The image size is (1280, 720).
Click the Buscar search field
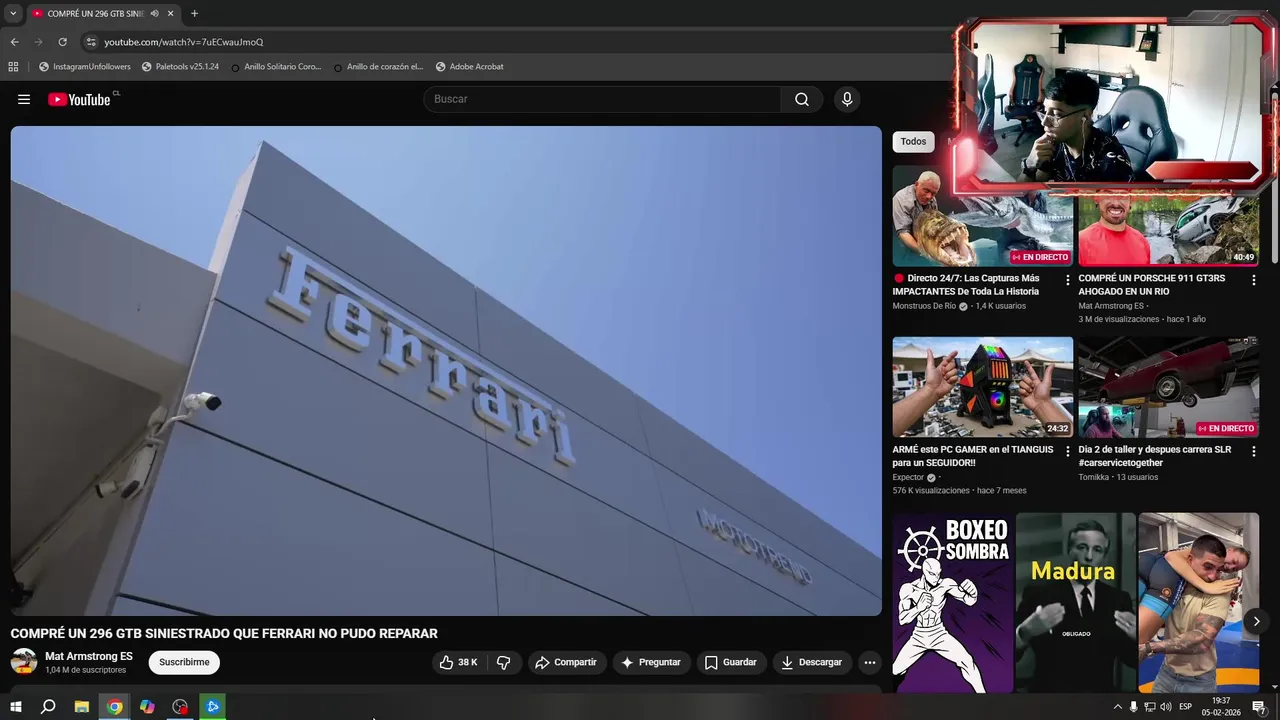pos(602,99)
